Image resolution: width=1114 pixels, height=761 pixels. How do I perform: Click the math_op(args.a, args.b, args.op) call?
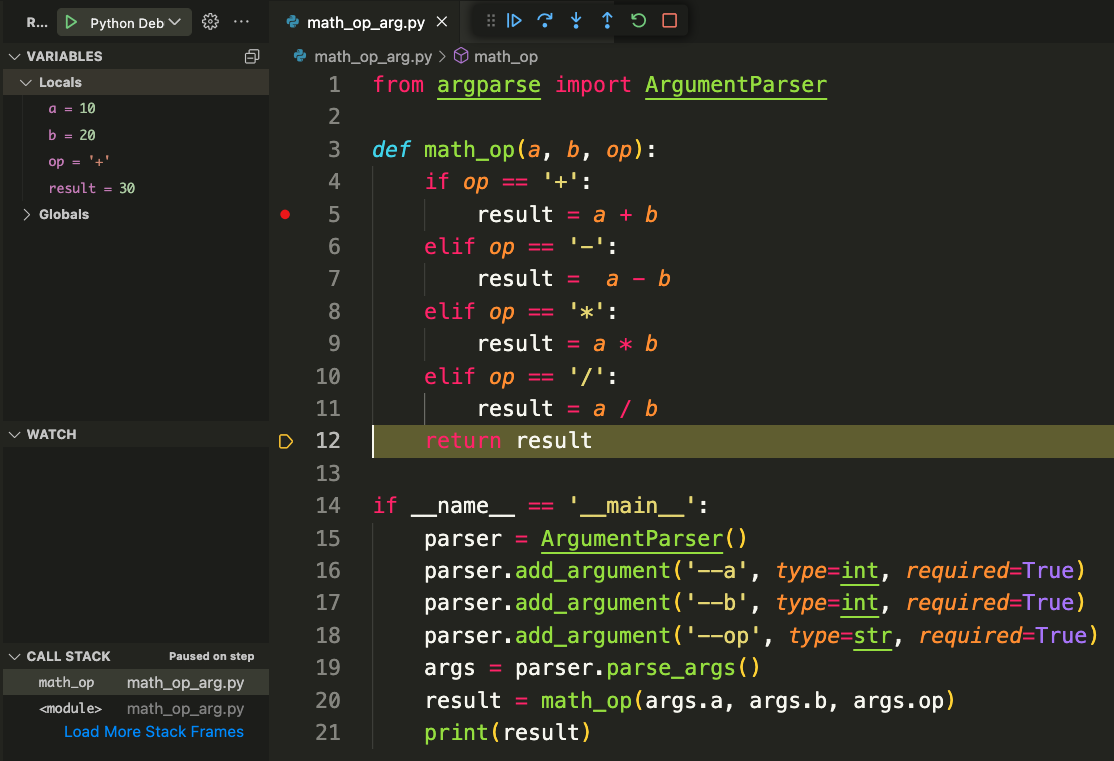point(747,701)
